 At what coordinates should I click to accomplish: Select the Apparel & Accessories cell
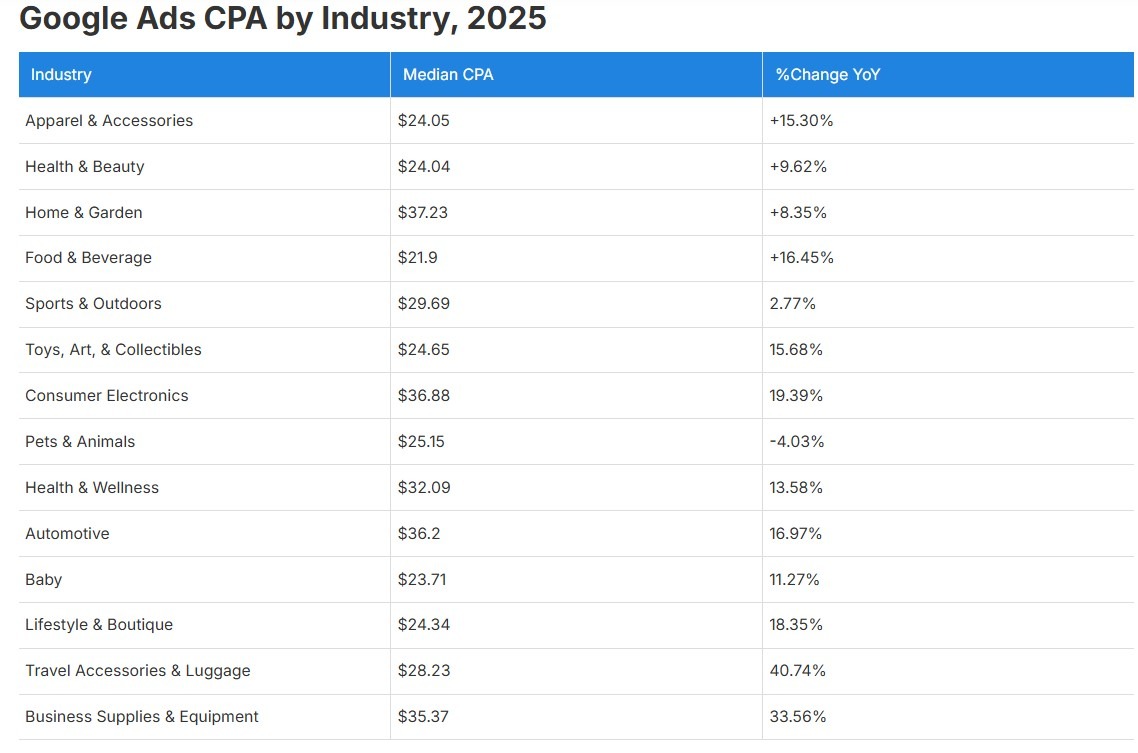[109, 121]
